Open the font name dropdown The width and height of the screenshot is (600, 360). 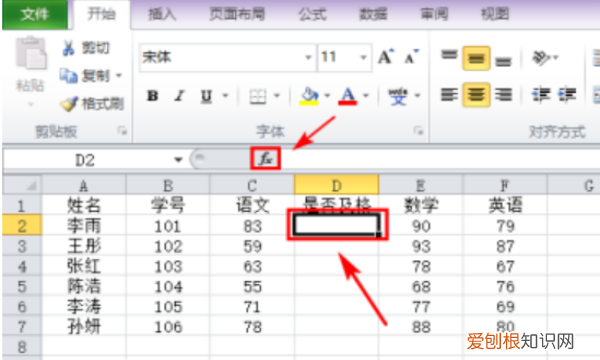point(308,57)
